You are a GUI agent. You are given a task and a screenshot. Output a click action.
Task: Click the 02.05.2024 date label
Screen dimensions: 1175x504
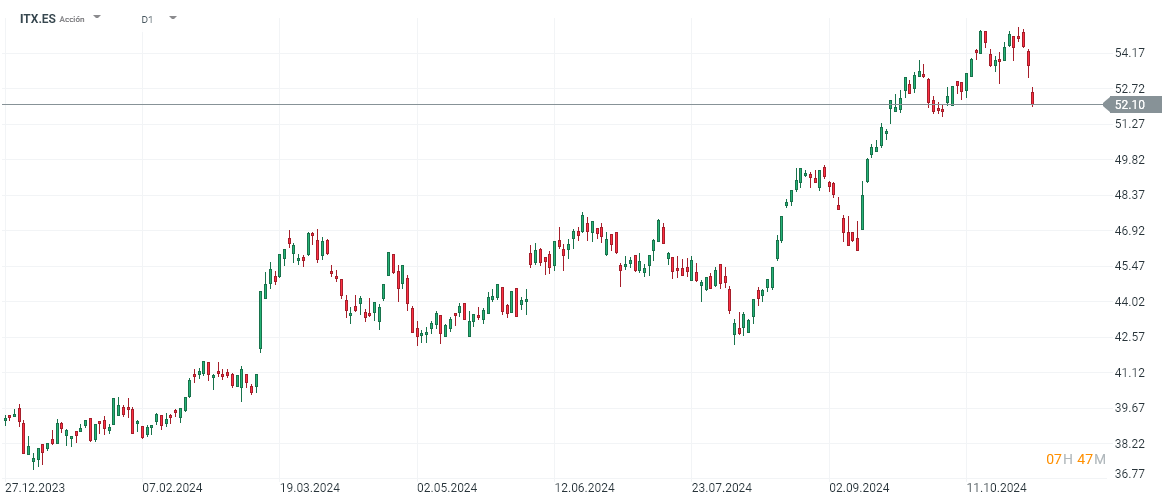coord(447,489)
